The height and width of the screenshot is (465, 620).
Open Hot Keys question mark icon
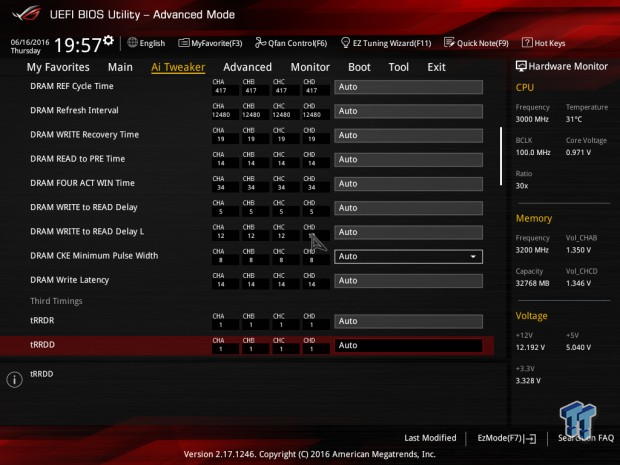[x=527, y=42]
